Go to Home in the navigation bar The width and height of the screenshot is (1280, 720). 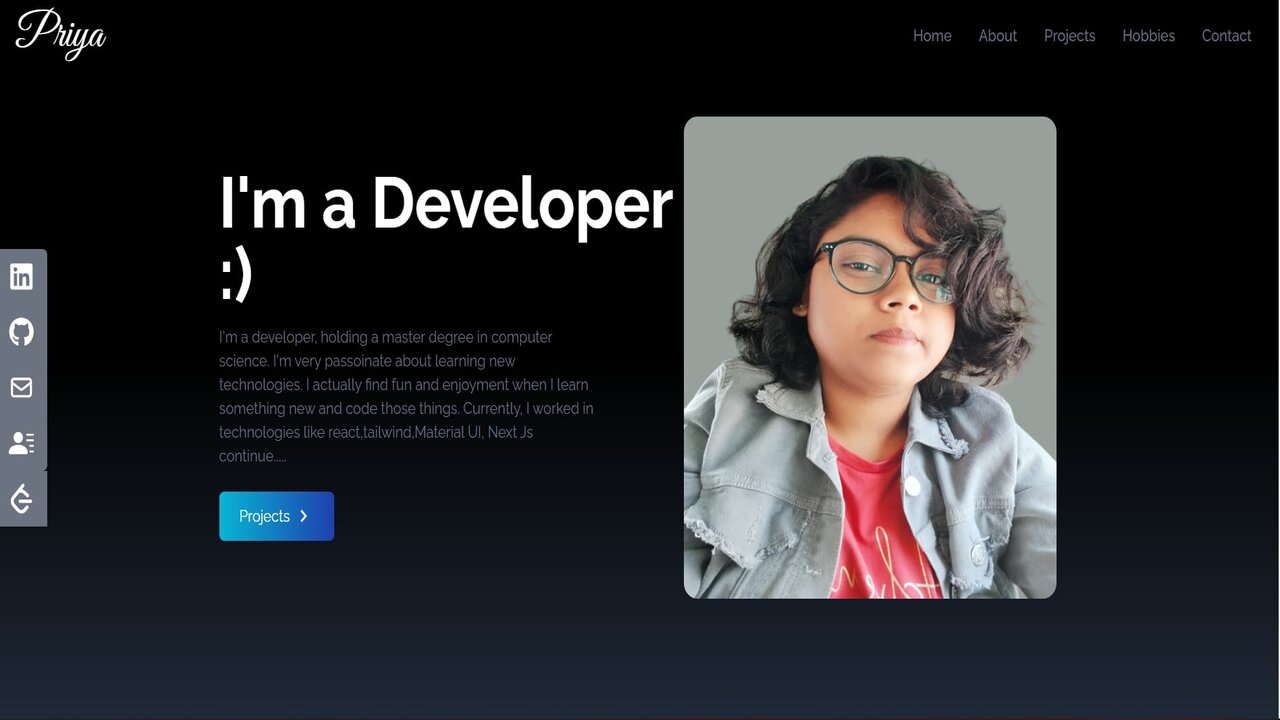[x=932, y=36]
